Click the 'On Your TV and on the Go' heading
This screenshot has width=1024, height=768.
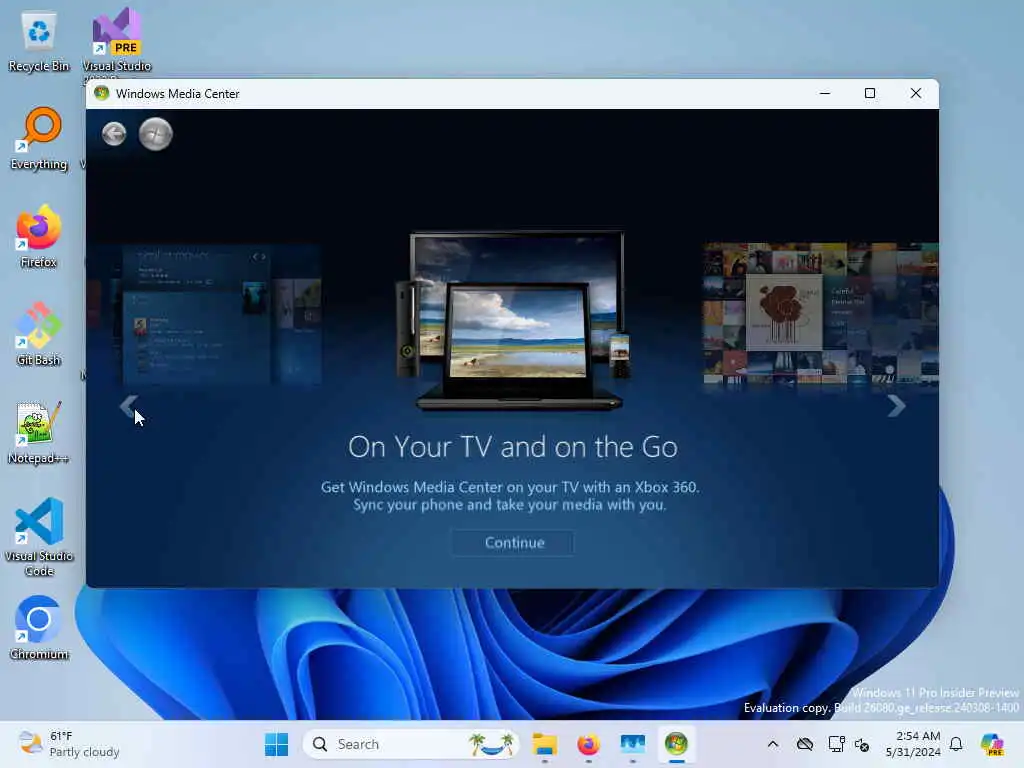click(513, 447)
